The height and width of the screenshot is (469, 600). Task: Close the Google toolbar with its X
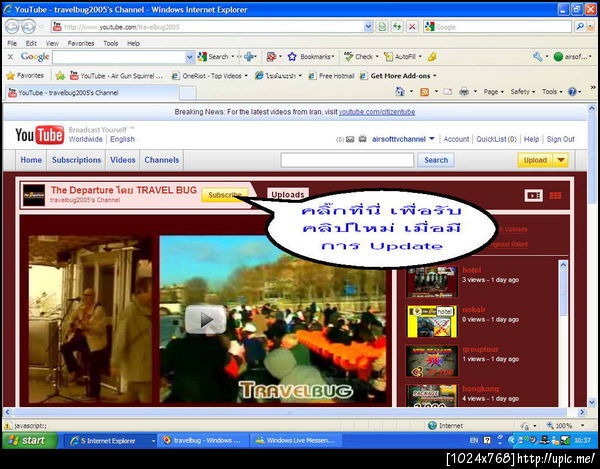tap(10, 57)
